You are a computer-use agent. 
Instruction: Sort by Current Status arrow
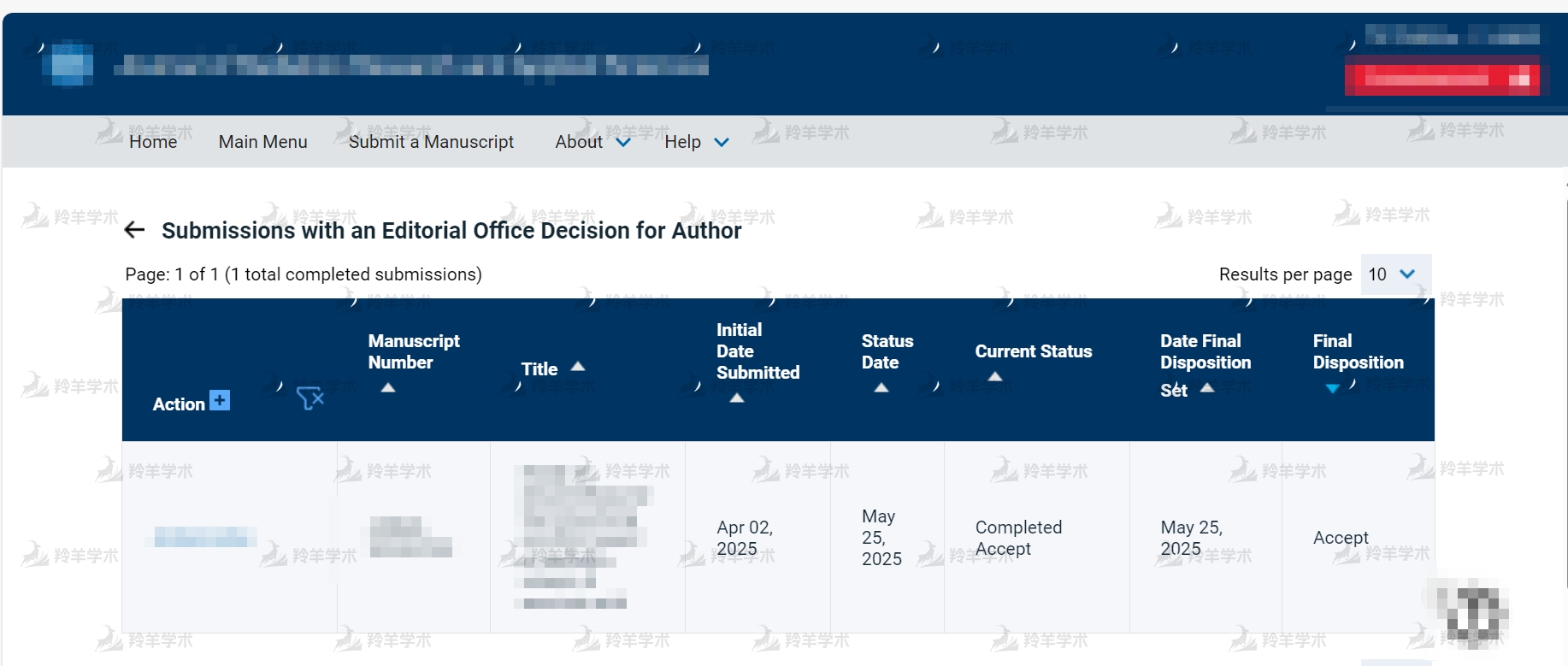(x=995, y=376)
